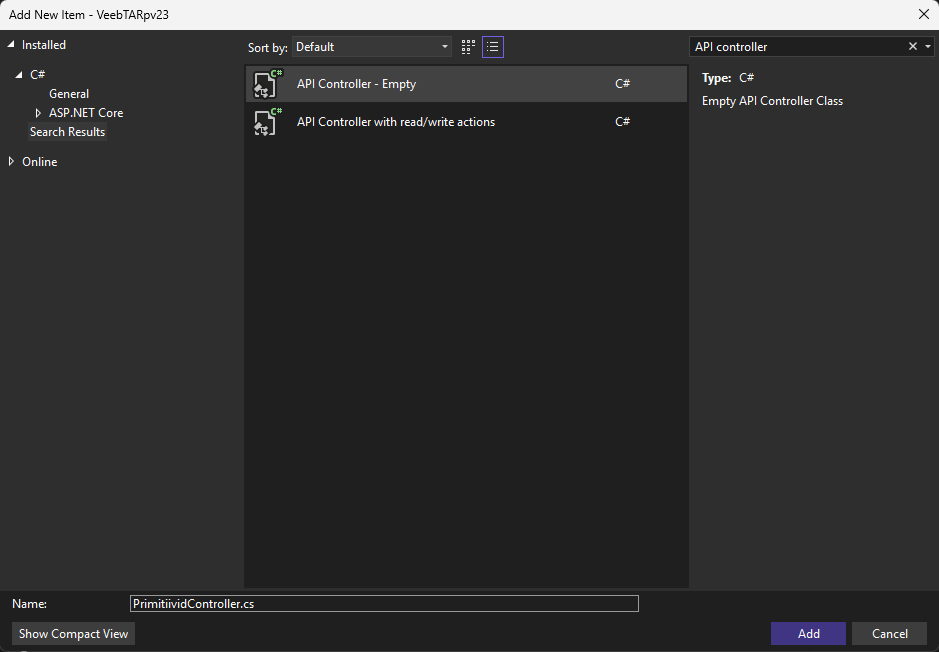Click the Name input field
939x652 pixels.
pyautogui.click(x=384, y=604)
